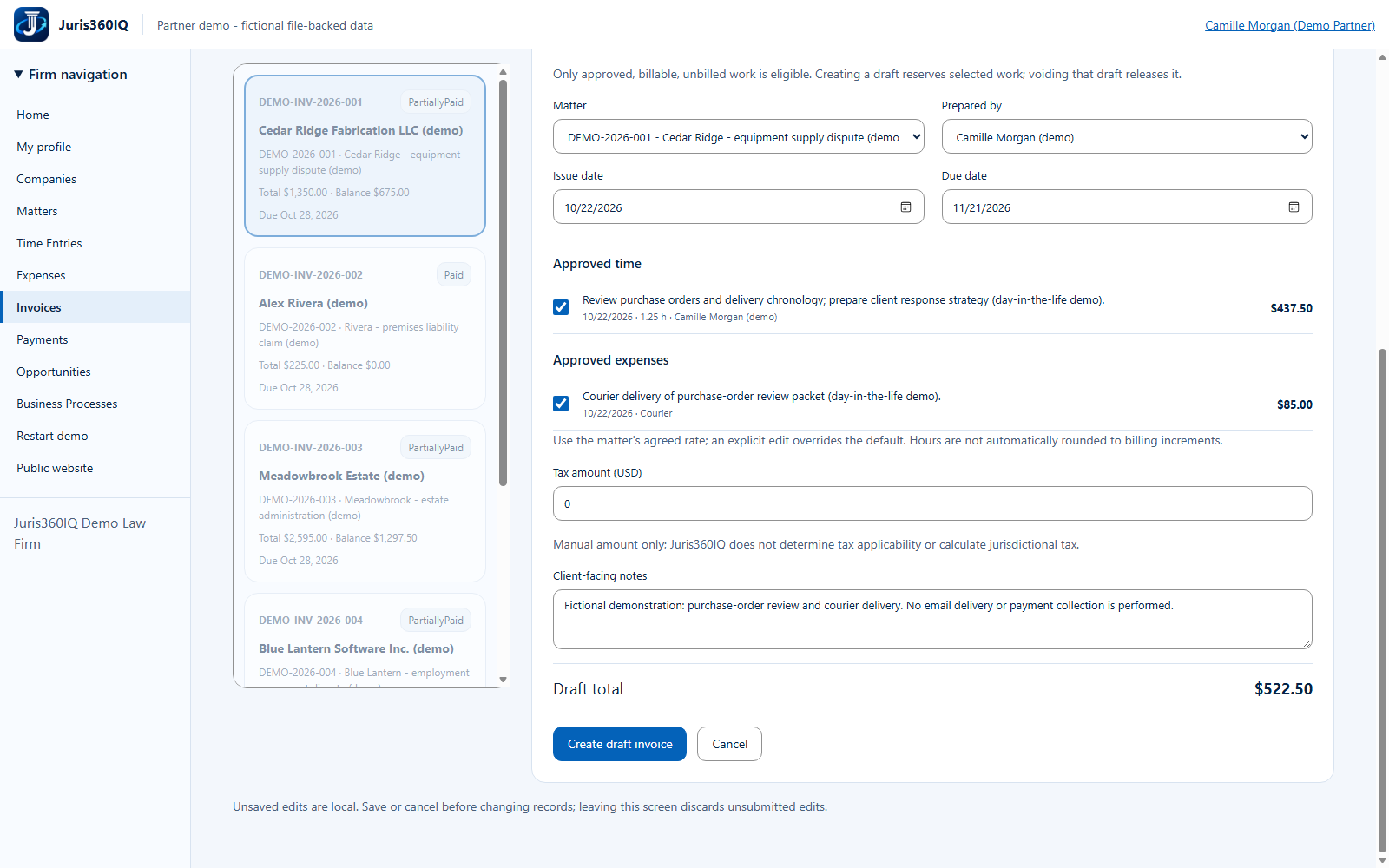Click the Issue date field
1389x868 pixels.
[x=738, y=207]
